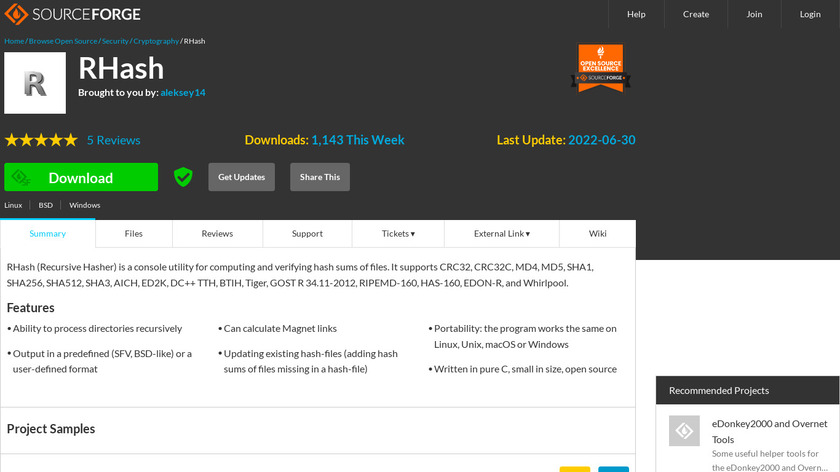This screenshot has height=472, width=840.
Task: Click the Windows platform label
Action: pos(85,205)
